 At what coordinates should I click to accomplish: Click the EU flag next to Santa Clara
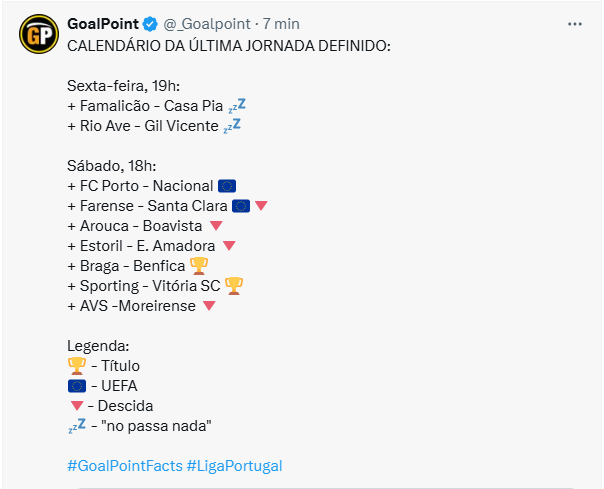coord(241,206)
